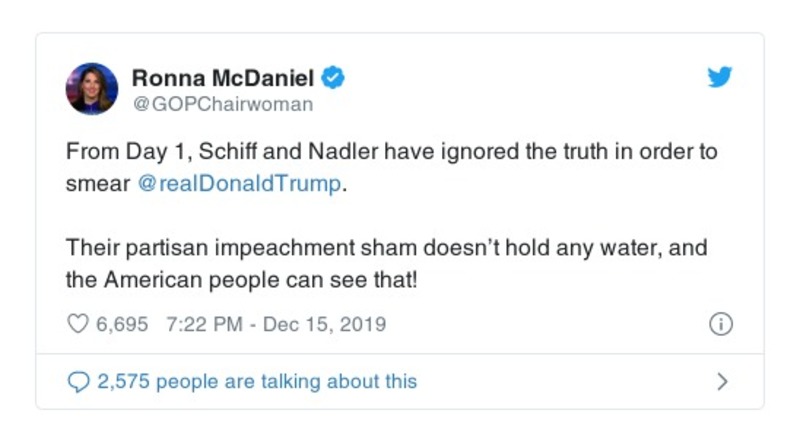The width and height of the screenshot is (800, 445).
Task: Click the speech bubble reply icon
Action: point(77,381)
